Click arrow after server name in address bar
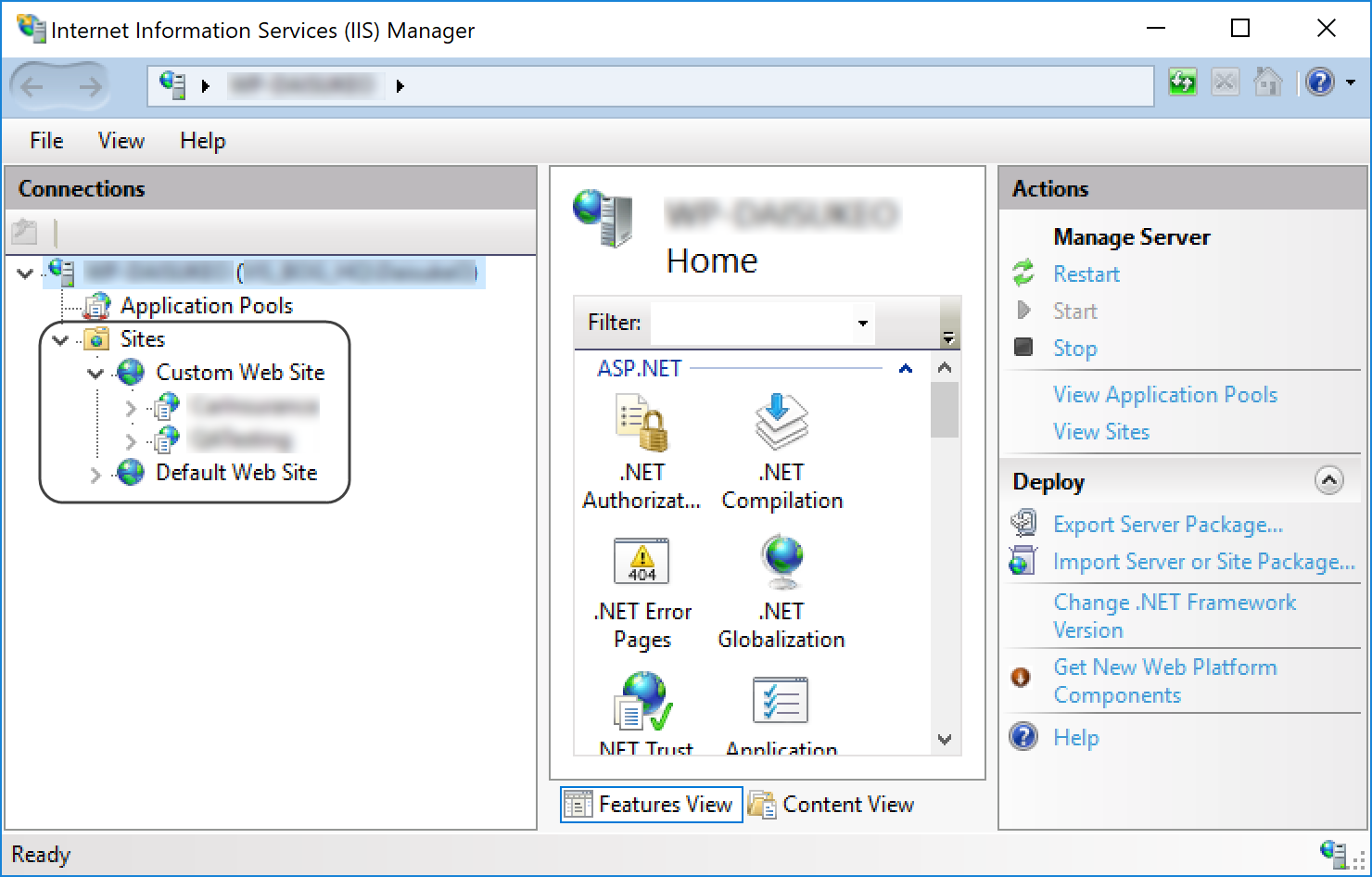 point(400,86)
